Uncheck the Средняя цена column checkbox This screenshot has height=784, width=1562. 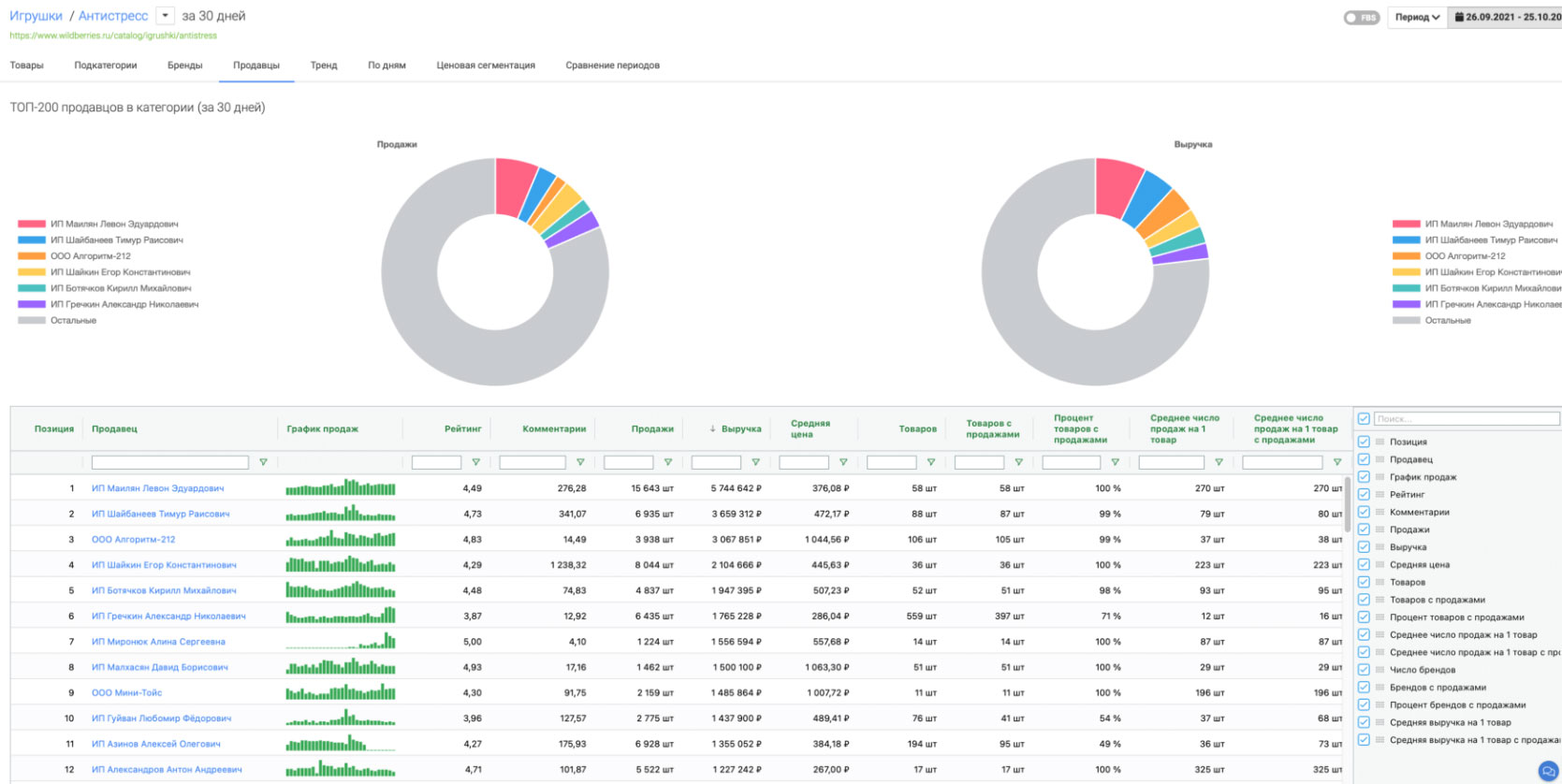1364,564
